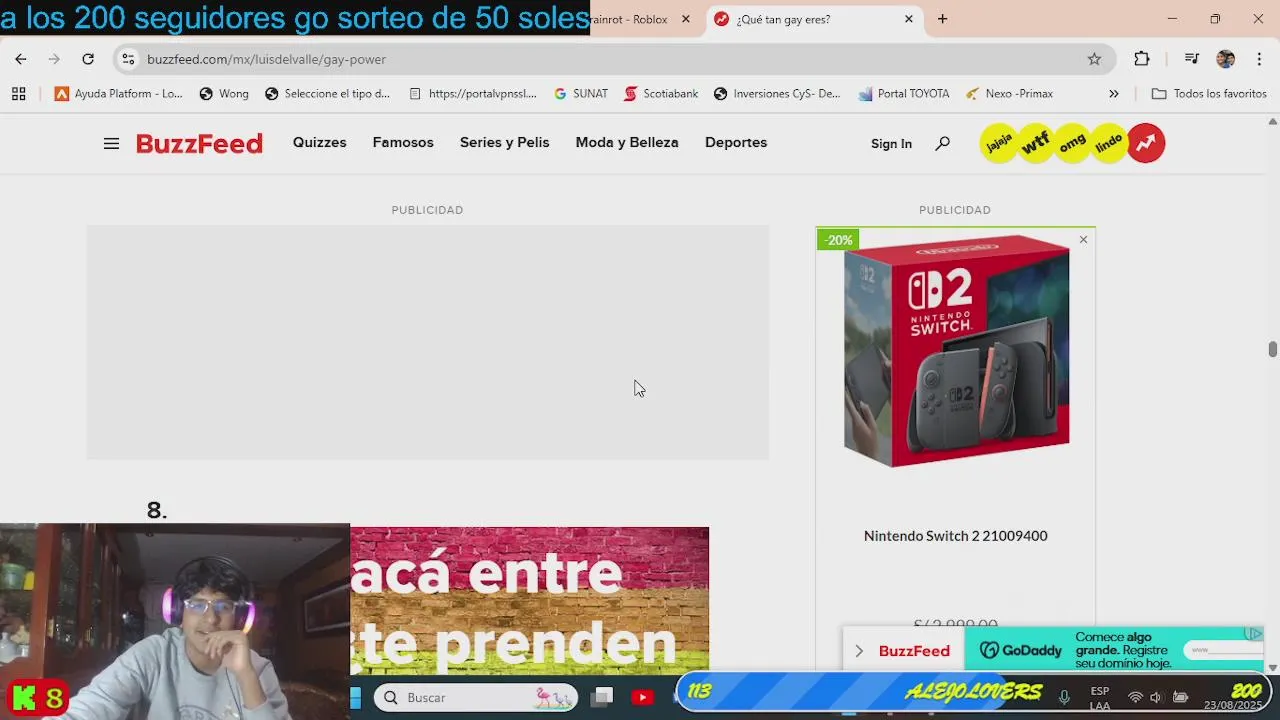Viewport: 1280px width, 720px height.
Task: Open the BuzzFeed search magnifier
Action: coord(942,143)
